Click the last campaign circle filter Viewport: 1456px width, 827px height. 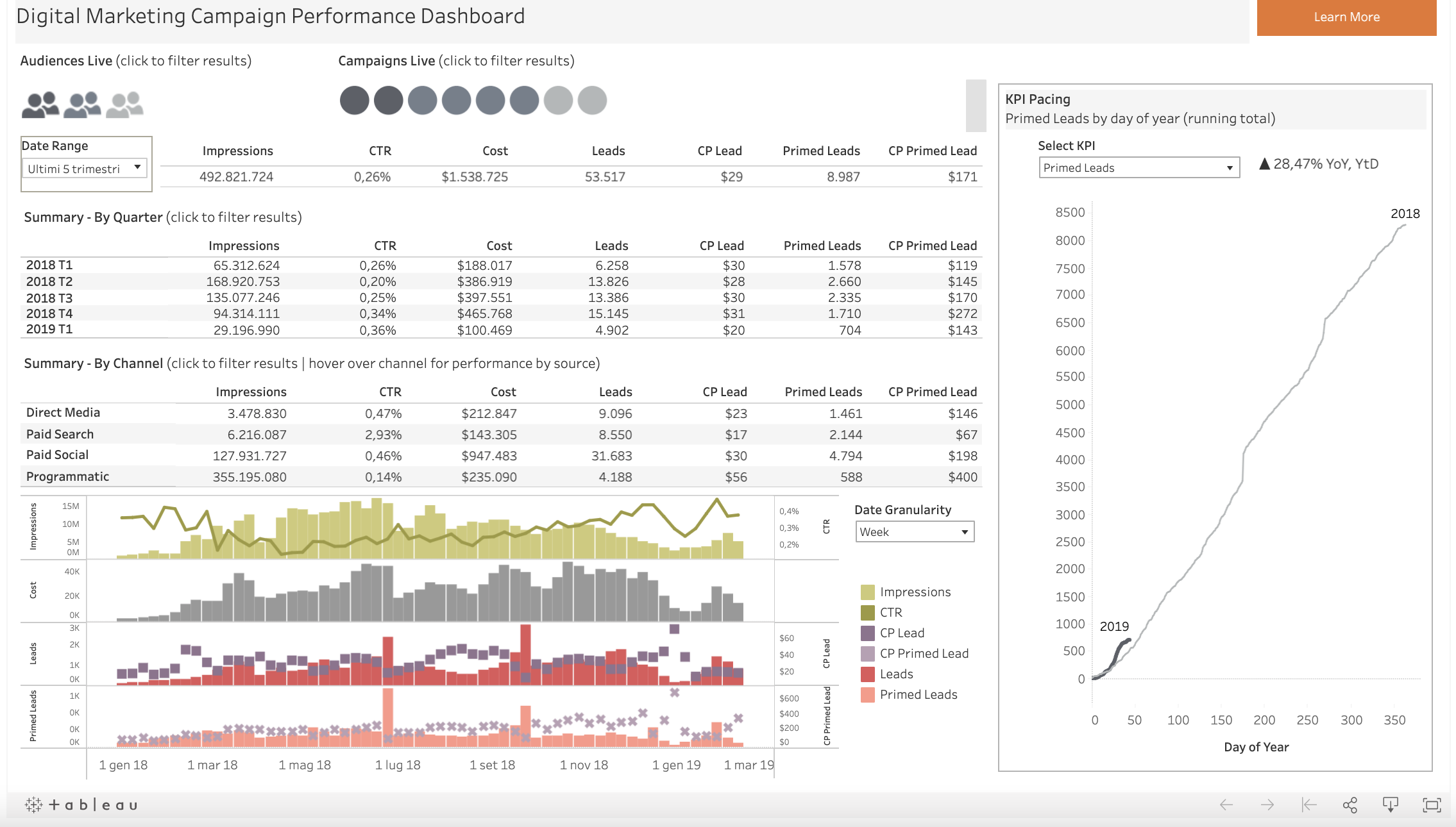coord(591,101)
